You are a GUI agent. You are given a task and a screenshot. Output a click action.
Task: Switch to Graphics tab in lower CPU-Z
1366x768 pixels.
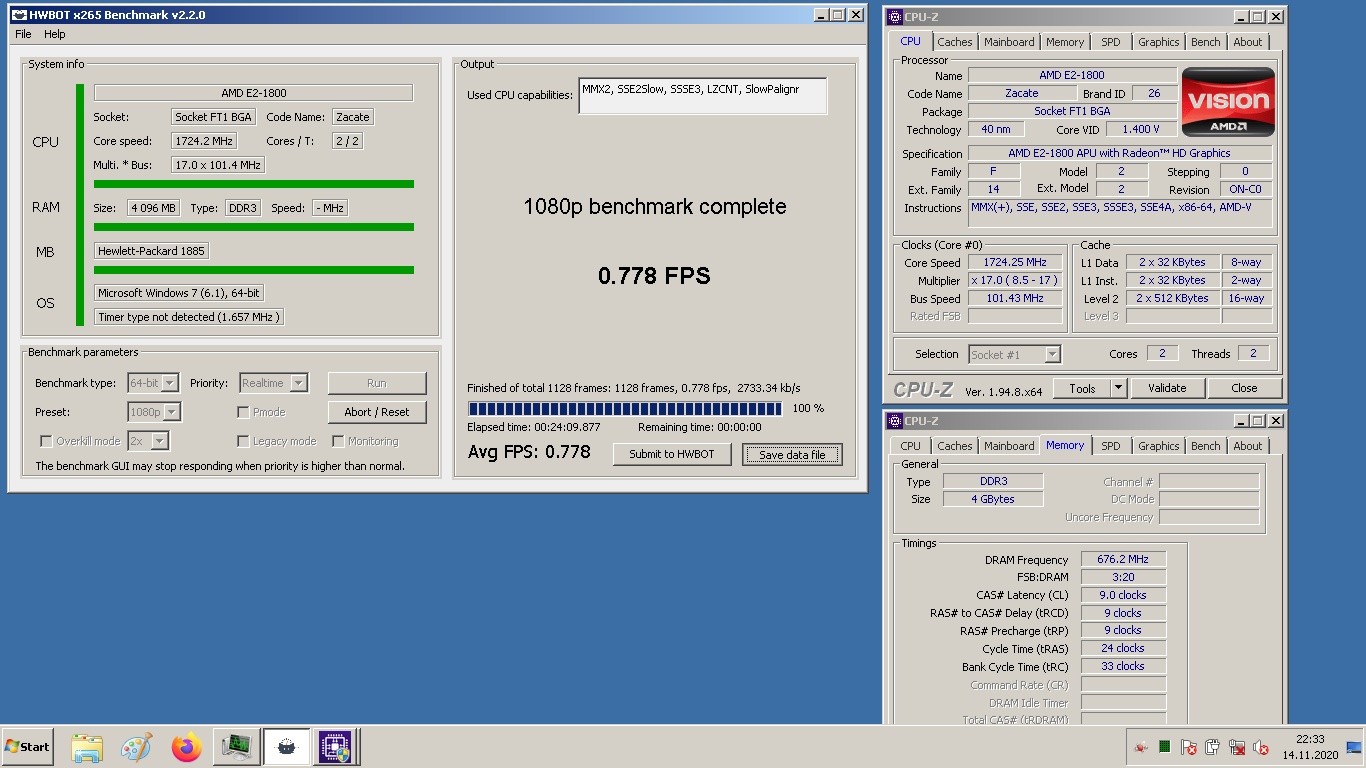(x=1158, y=446)
